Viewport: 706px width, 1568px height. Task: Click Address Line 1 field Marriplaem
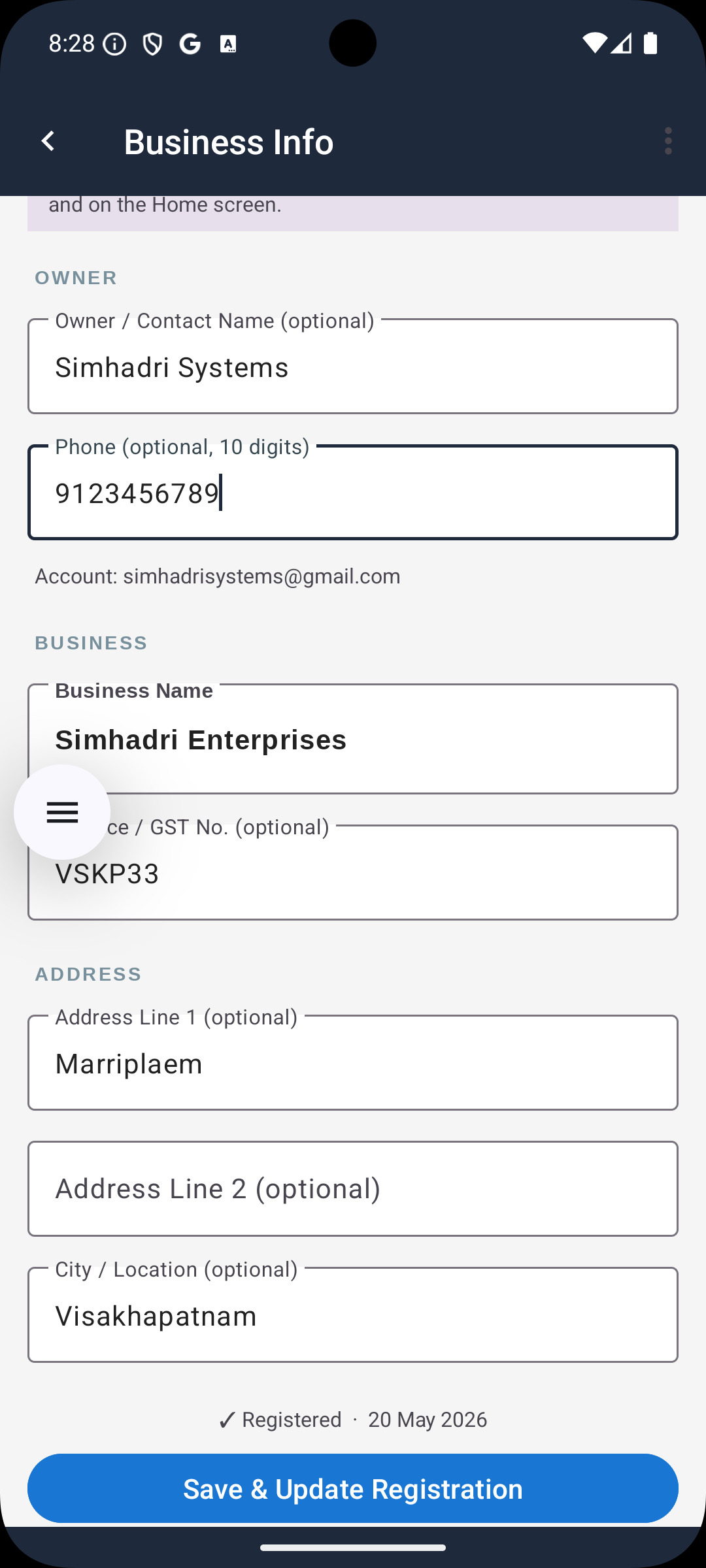click(x=353, y=1062)
